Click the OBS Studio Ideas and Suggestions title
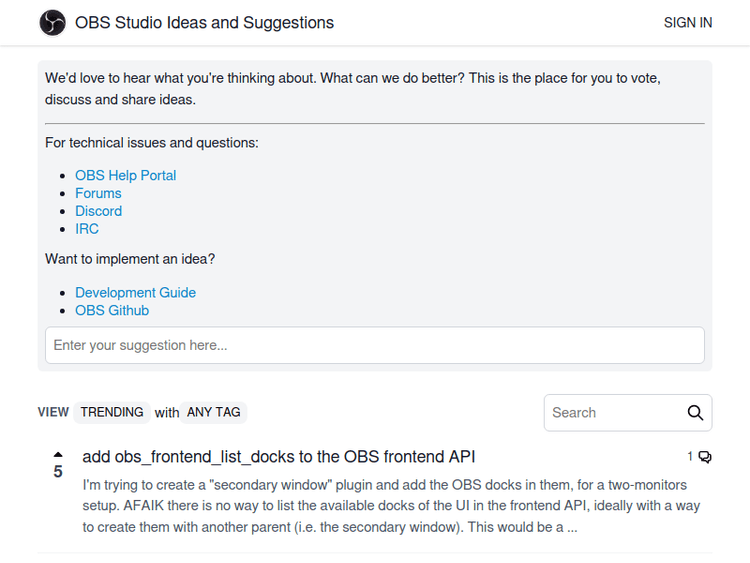Image resolution: width=750 pixels, height=563 pixels. (204, 23)
